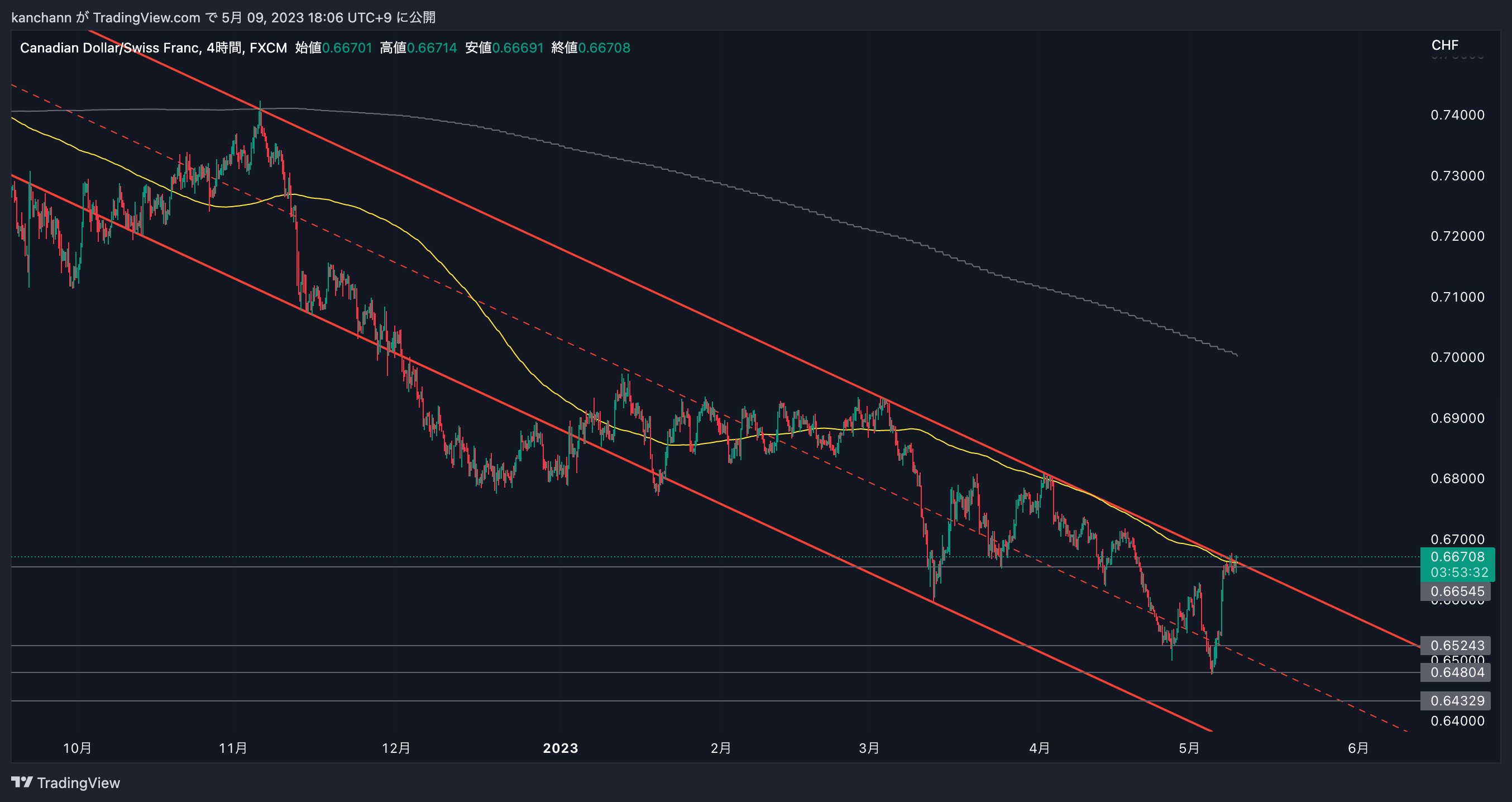Click the 2023 time axis label

(561, 748)
